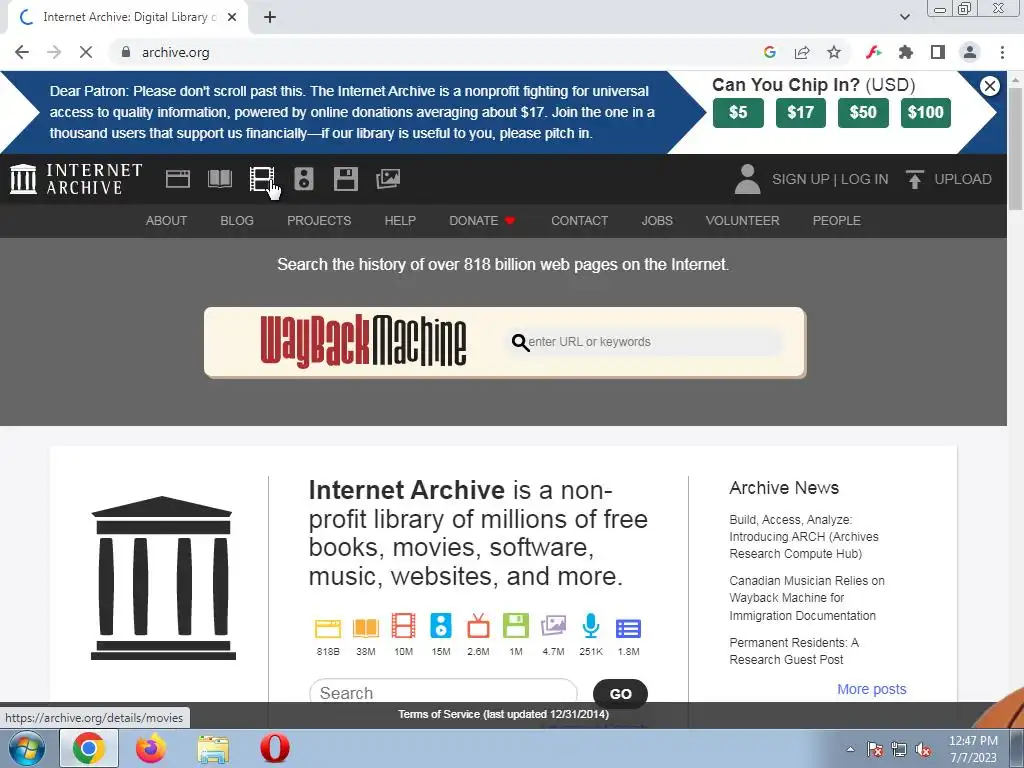The image size is (1024, 768).
Task: Open the JOBS menu item
Action: coord(657,221)
